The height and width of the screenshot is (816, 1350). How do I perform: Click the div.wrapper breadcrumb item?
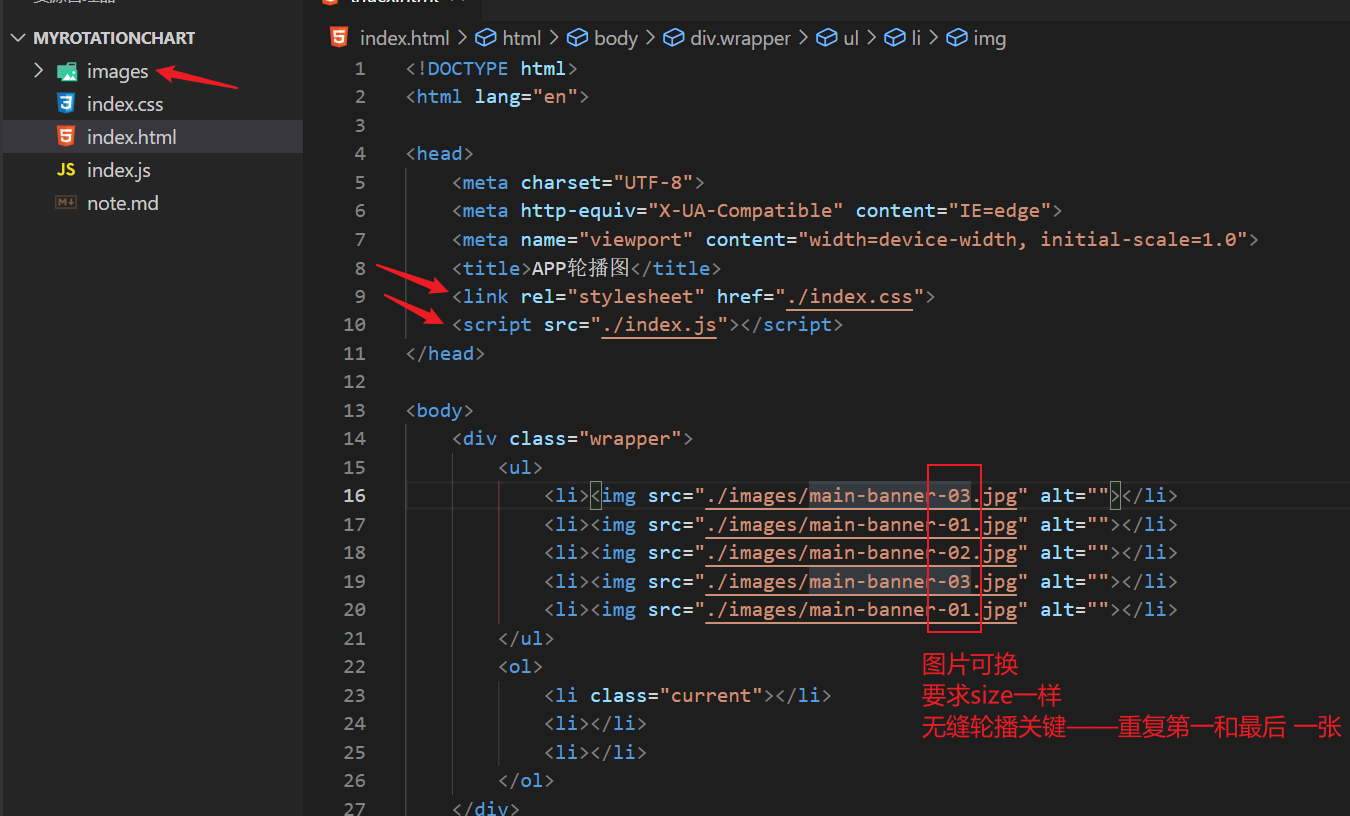740,38
